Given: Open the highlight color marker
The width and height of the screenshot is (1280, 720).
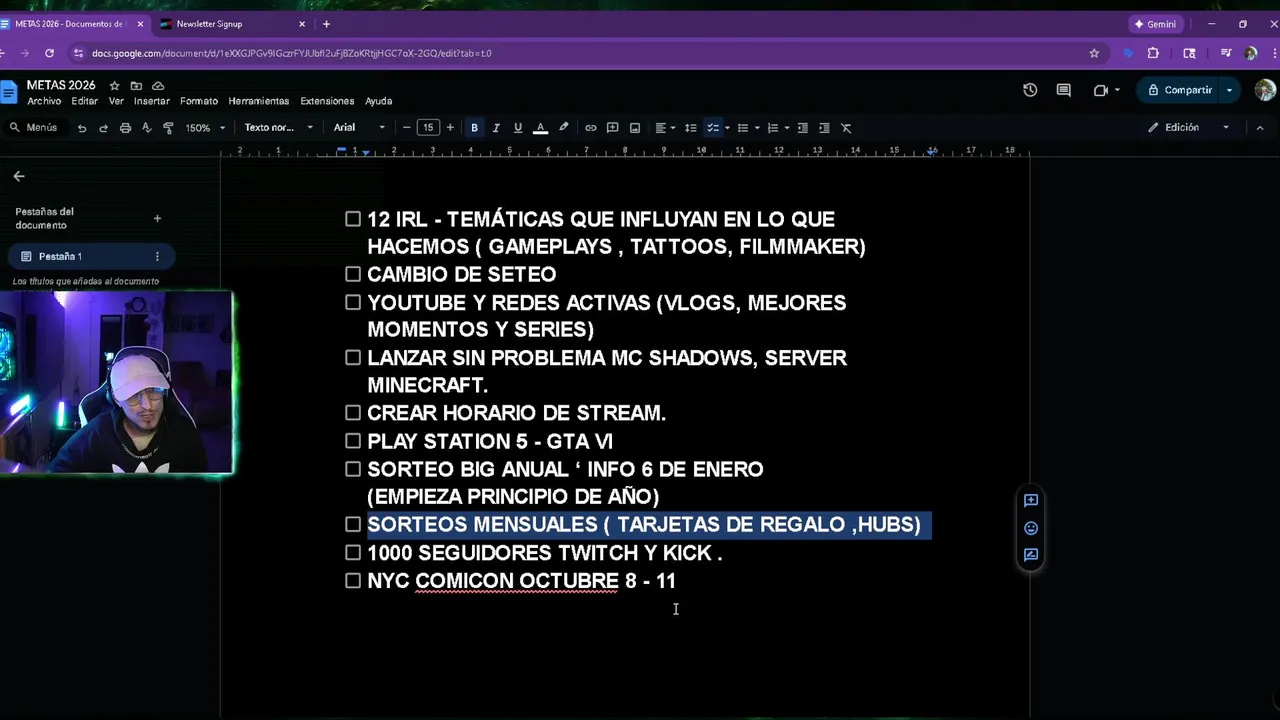Looking at the screenshot, I should [x=563, y=128].
